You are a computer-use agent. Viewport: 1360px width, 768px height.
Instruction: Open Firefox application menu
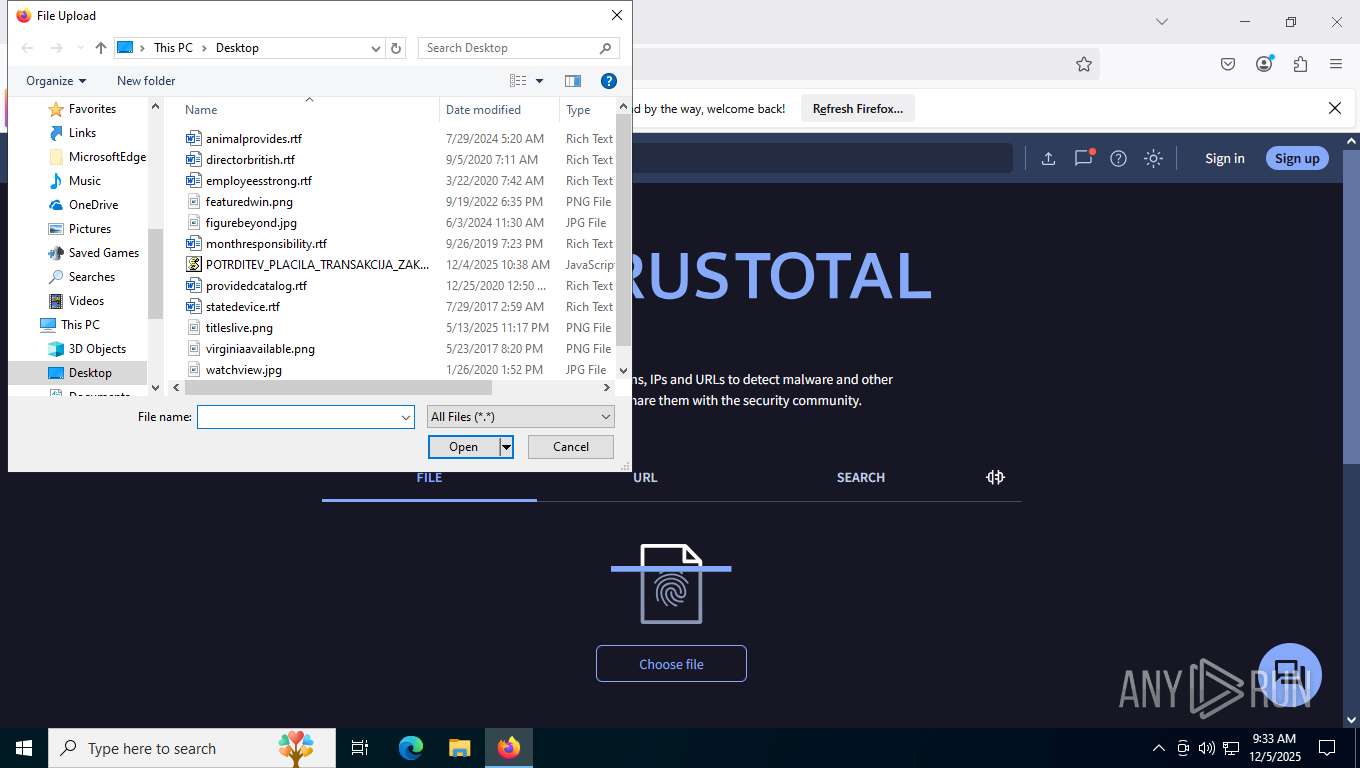pyautogui.click(x=1336, y=64)
